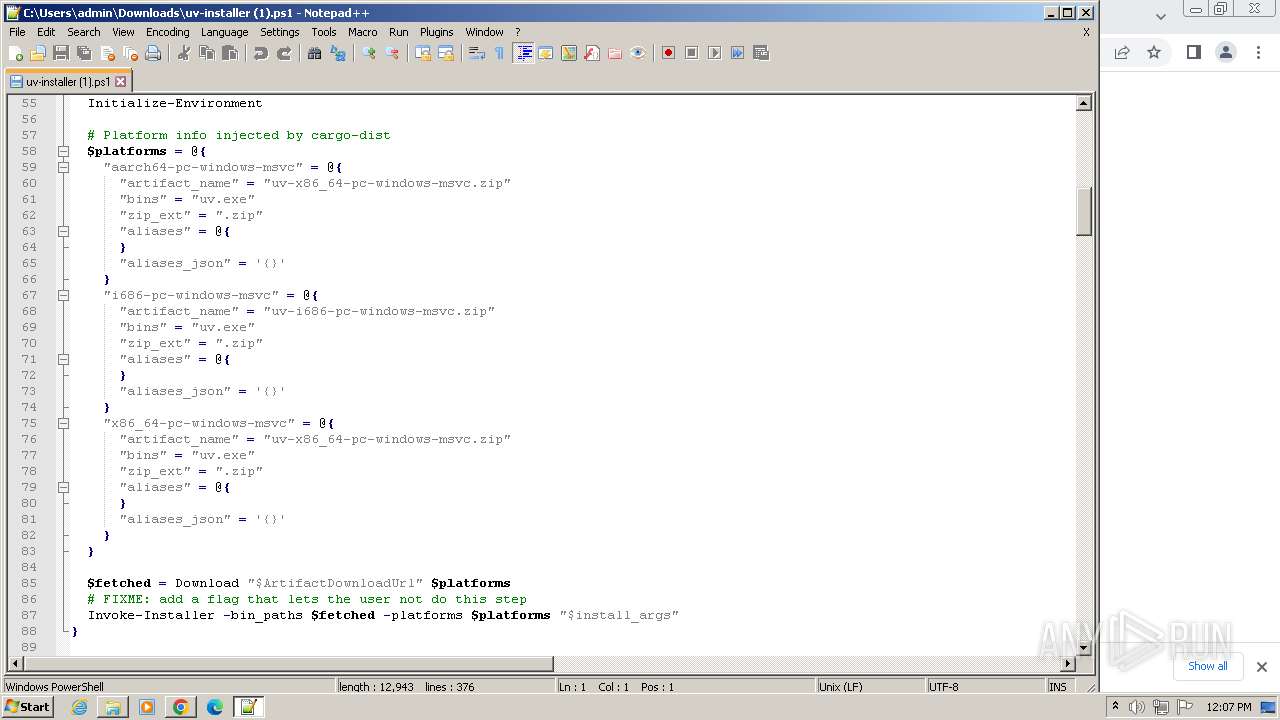Open the File menu
1280x720 pixels.
[x=17, y=32]
